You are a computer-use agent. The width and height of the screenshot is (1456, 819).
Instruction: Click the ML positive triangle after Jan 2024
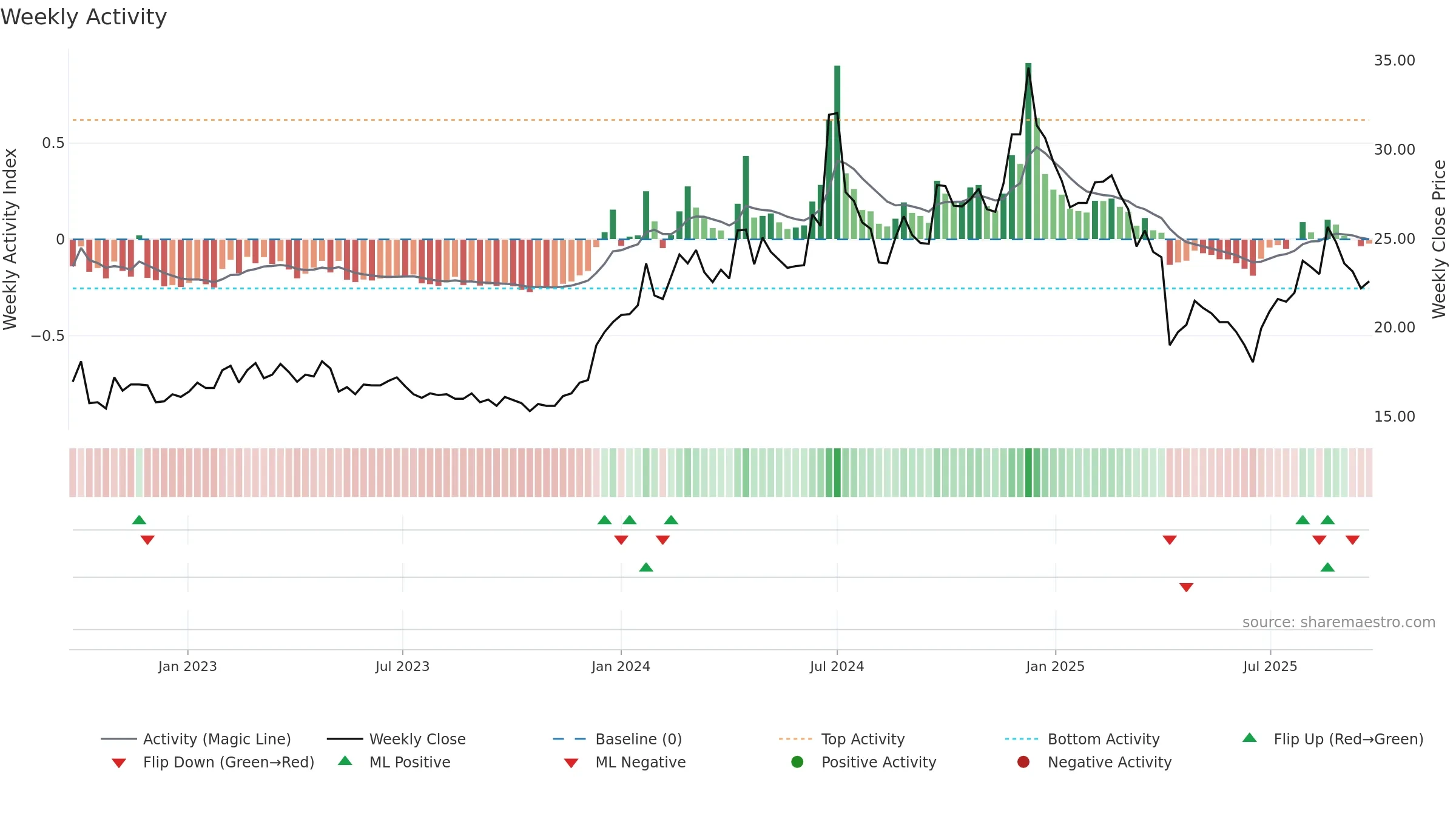coord(646,567)
